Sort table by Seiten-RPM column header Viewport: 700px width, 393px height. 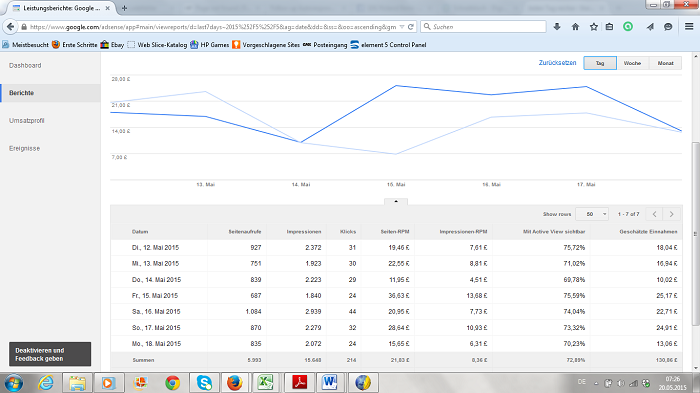click(x=395, y=232)
